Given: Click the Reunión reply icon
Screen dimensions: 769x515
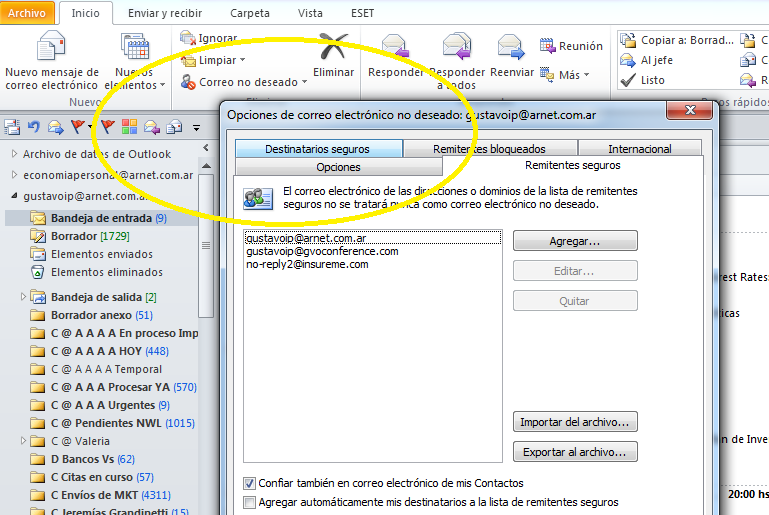Looking at the screenshot, I should coord(547,46).
